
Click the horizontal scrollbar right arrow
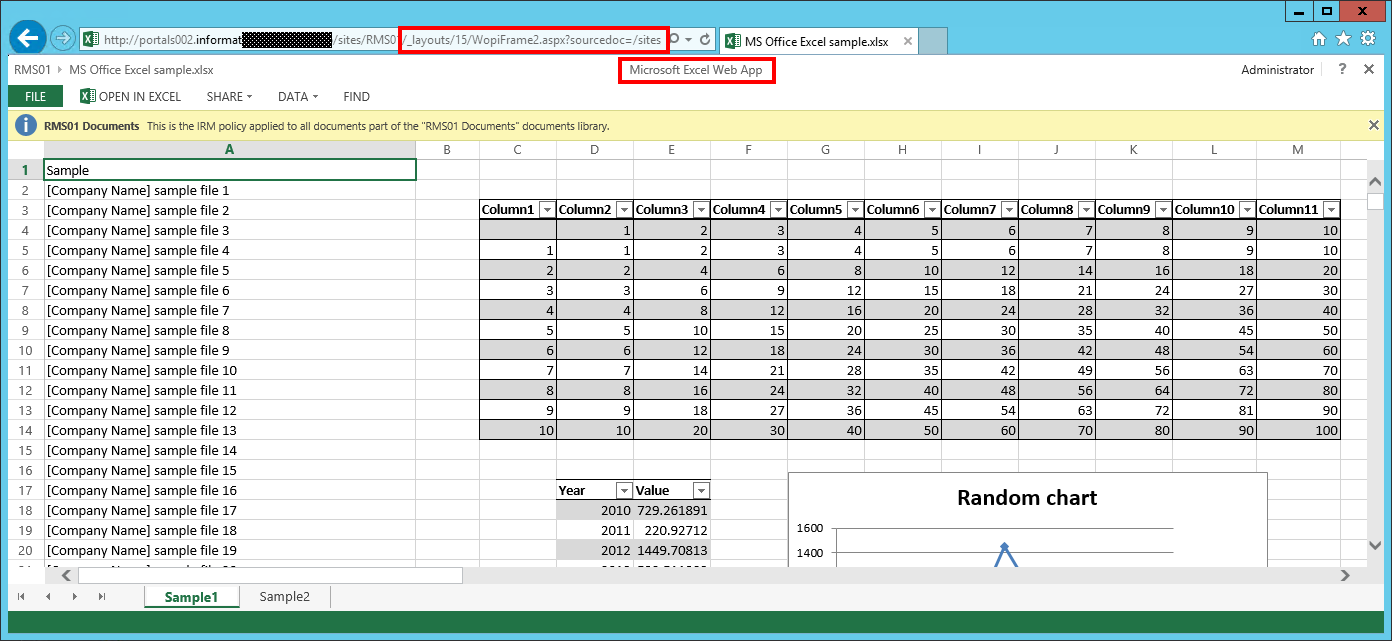[1346, 576]
